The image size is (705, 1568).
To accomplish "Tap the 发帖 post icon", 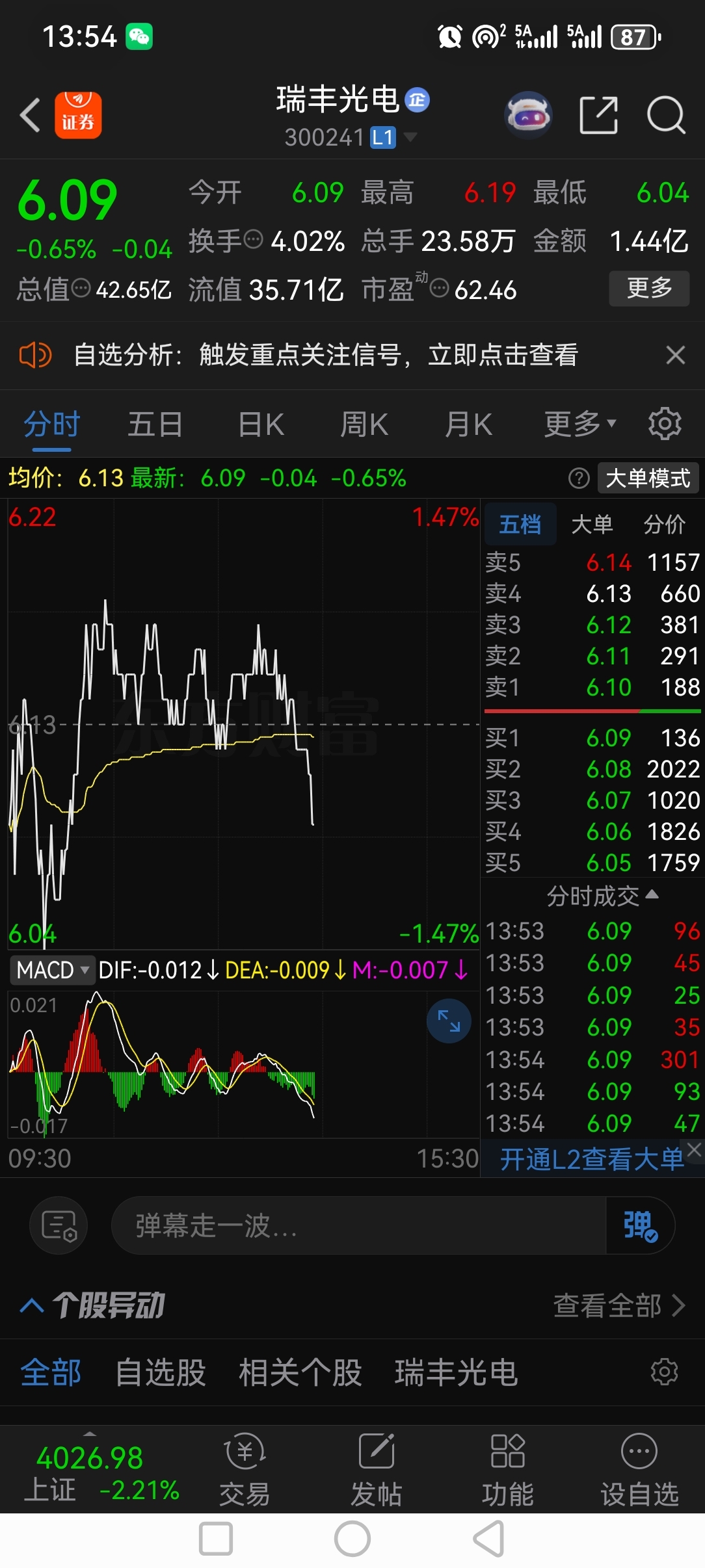I will [377, 1469].
